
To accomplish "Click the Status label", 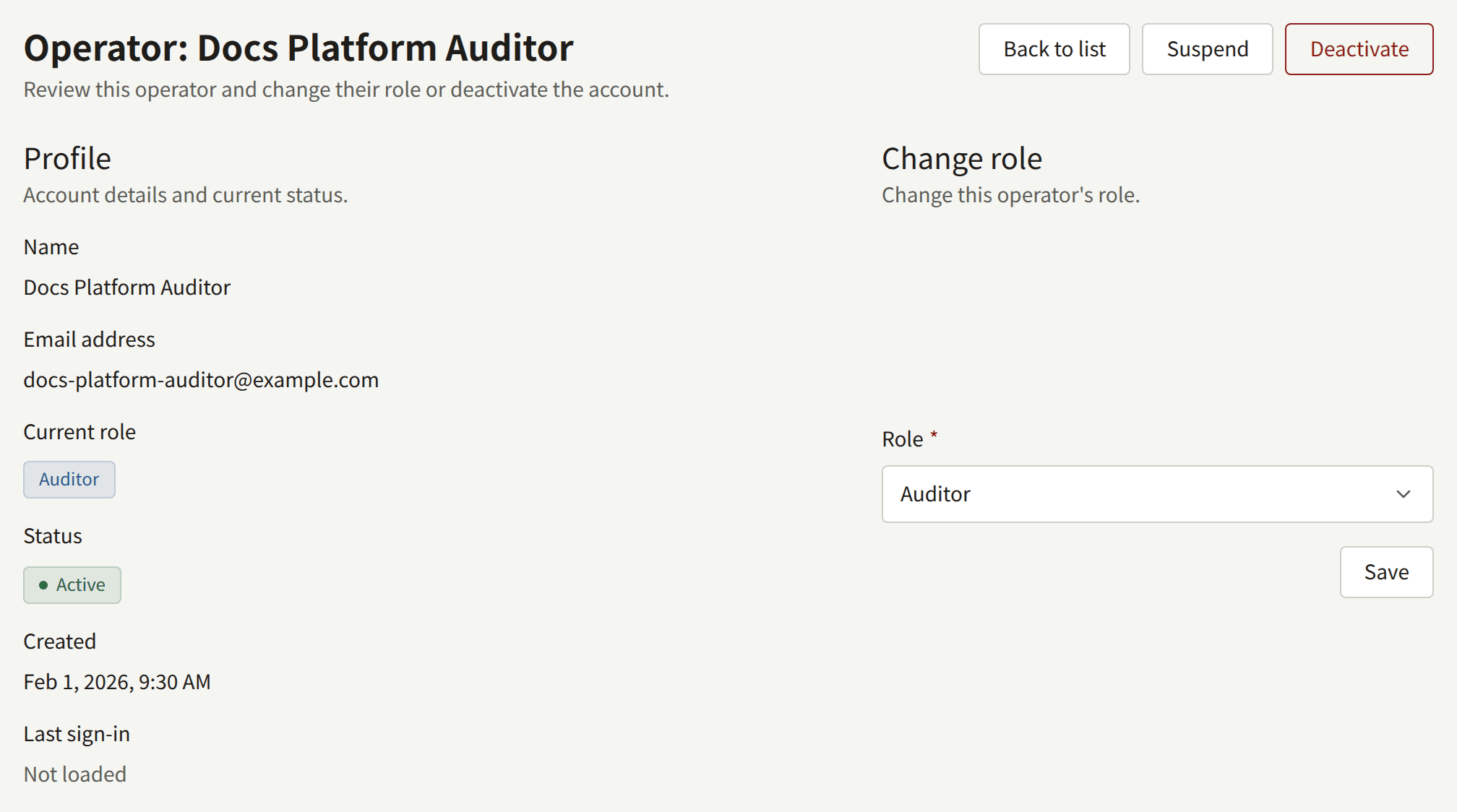I will click(53, 536).
